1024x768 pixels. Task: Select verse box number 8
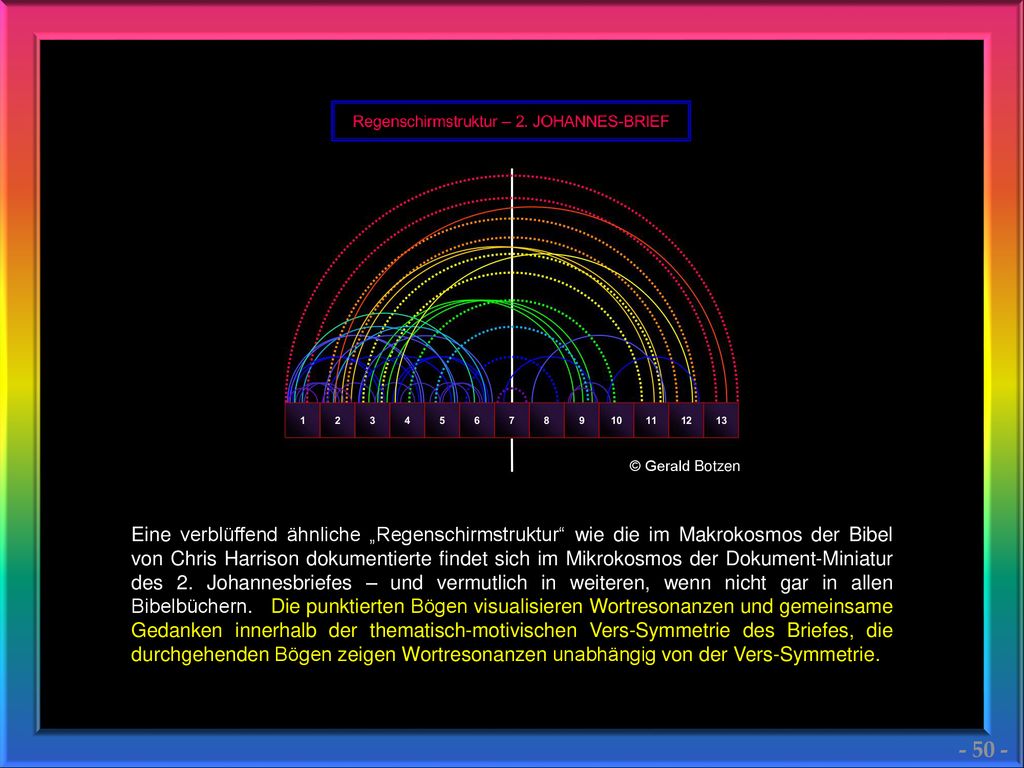547,420
